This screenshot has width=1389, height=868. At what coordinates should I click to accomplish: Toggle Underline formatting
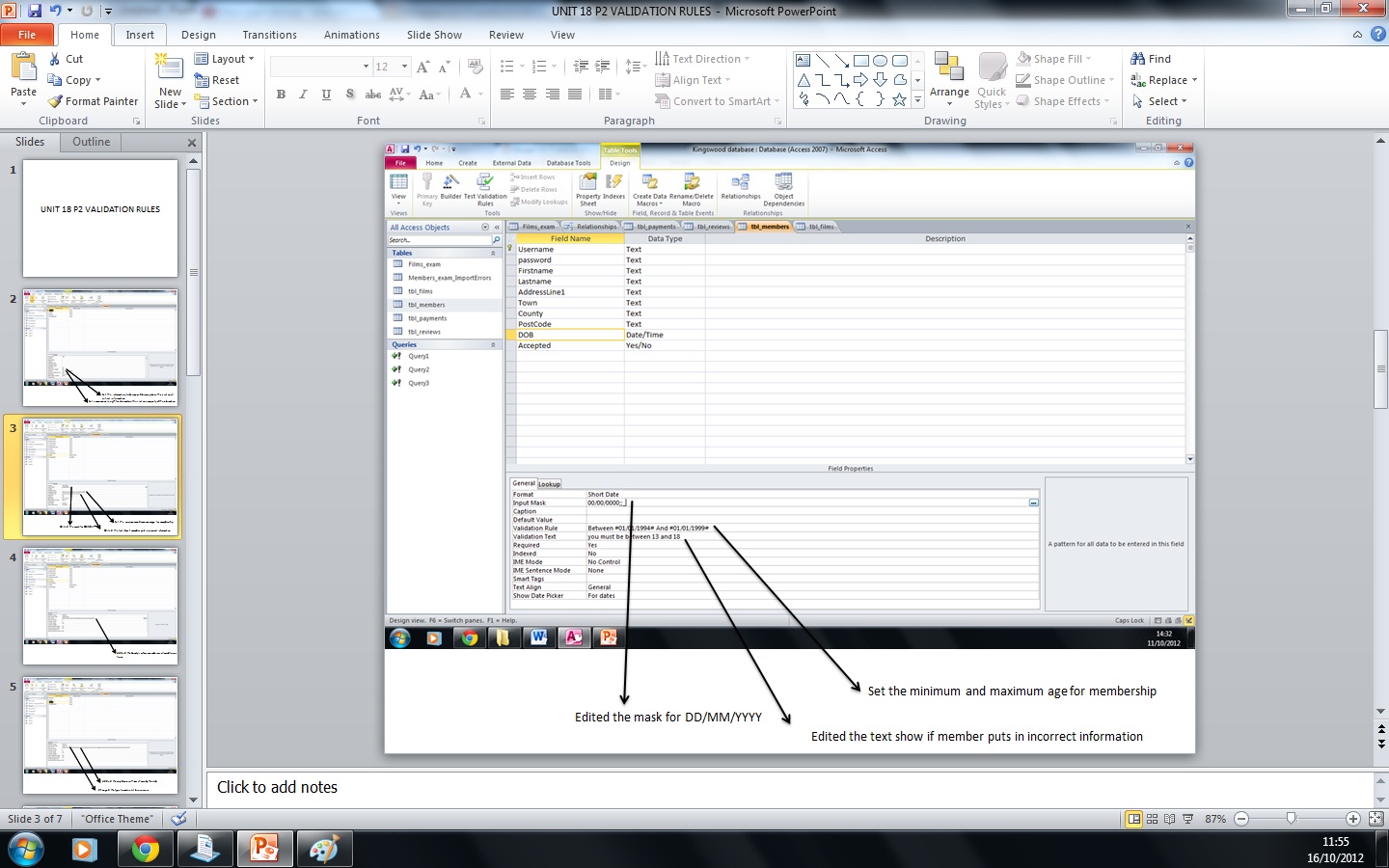[326, 95]
